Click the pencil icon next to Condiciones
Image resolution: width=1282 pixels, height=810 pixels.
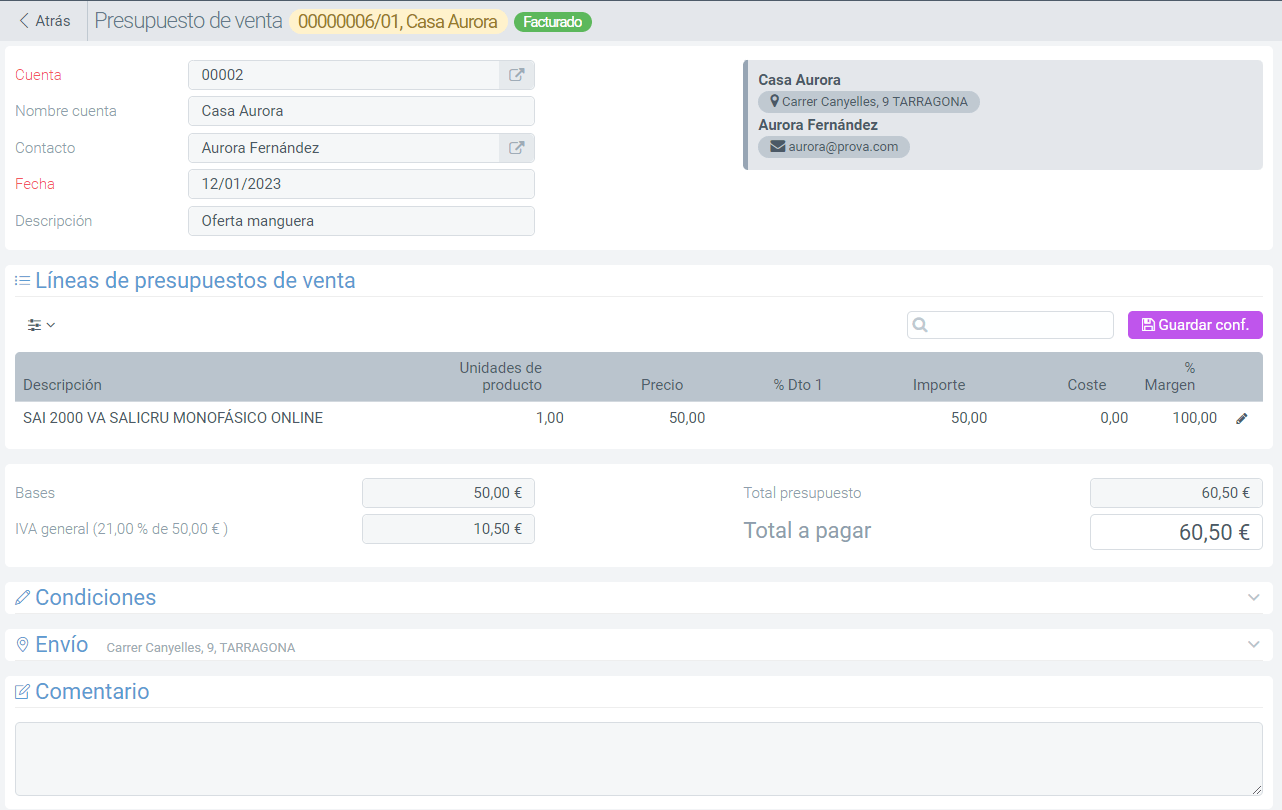(22, 598)
